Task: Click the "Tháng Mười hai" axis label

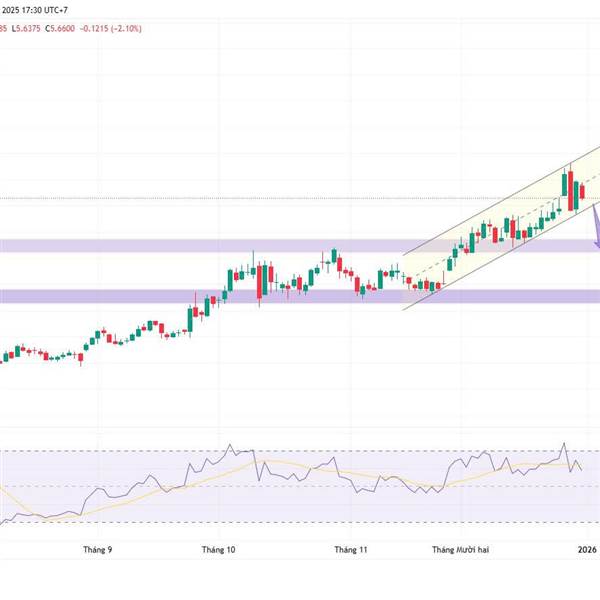Action: pyautogui.click(x=460, y=550)
